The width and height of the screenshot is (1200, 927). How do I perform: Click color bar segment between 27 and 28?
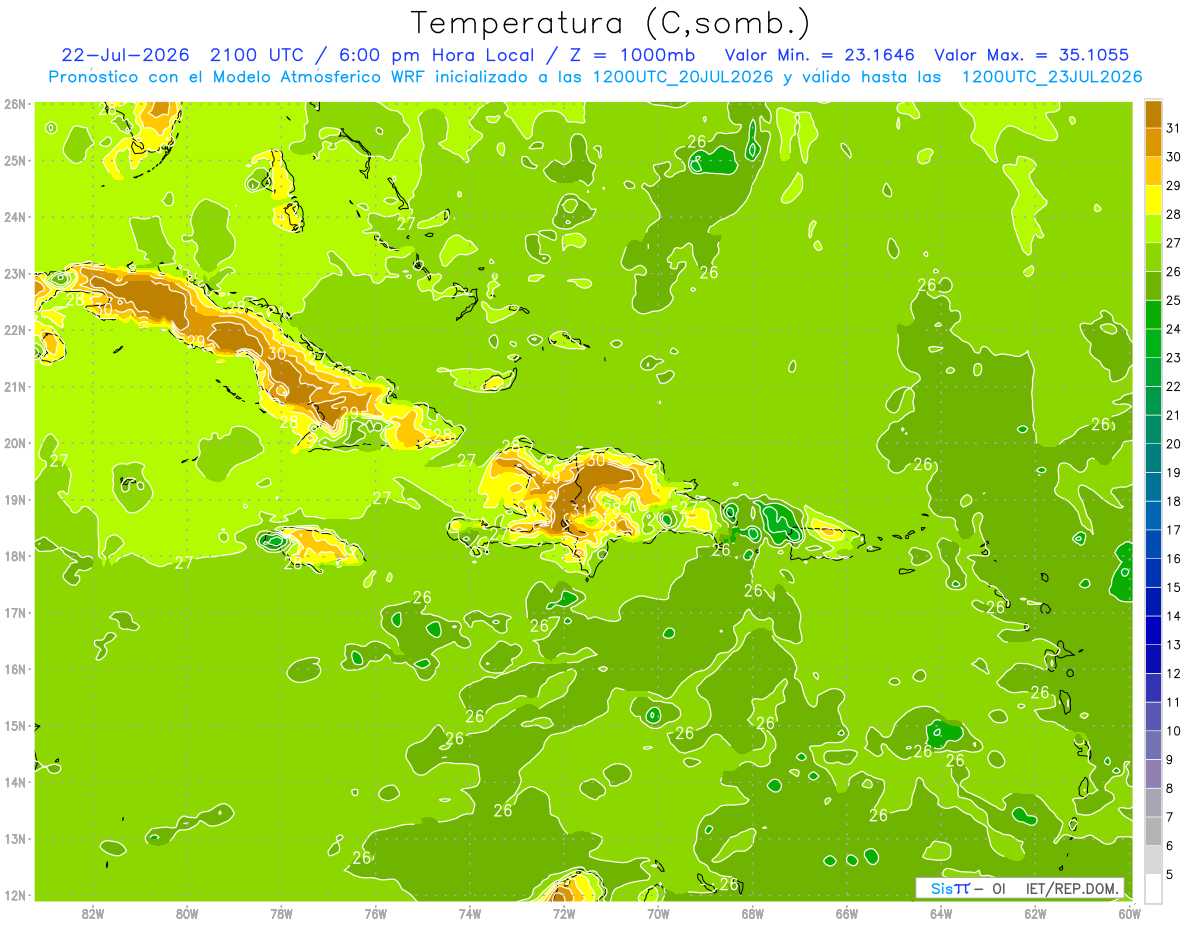point(1153,228)
